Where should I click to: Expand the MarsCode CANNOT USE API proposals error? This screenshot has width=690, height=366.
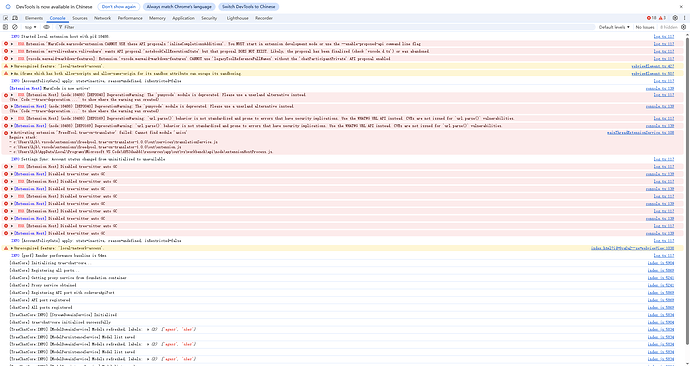(12, 44)
